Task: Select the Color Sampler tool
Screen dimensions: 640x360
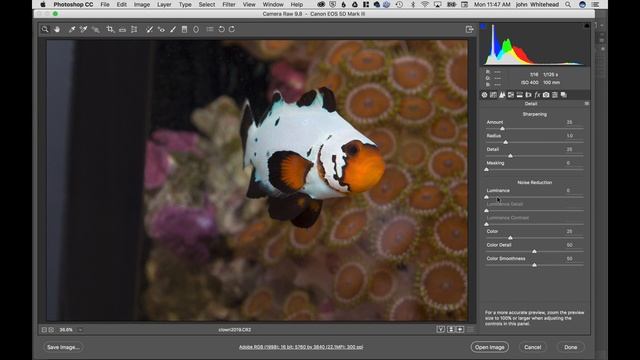Action: click(x=83, y=29)
